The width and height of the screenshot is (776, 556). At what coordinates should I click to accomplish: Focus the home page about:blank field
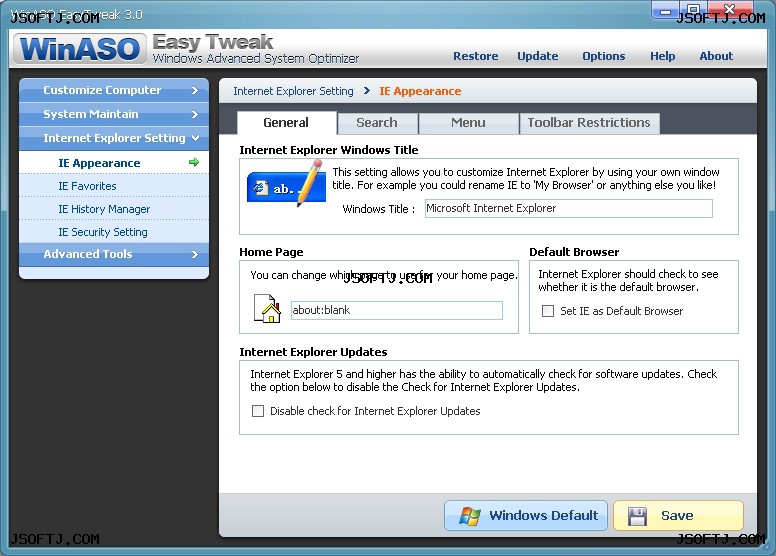(x=396, y=310)
